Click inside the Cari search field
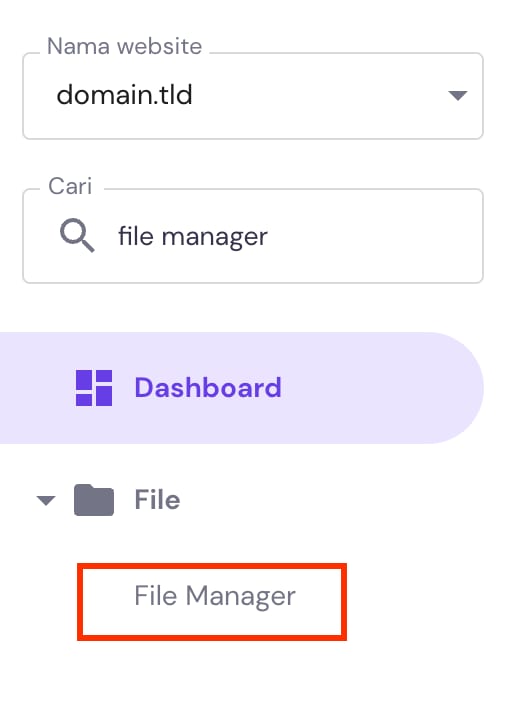Image resolution: width=520 pixels, height=718 pixels. (253, 236)
